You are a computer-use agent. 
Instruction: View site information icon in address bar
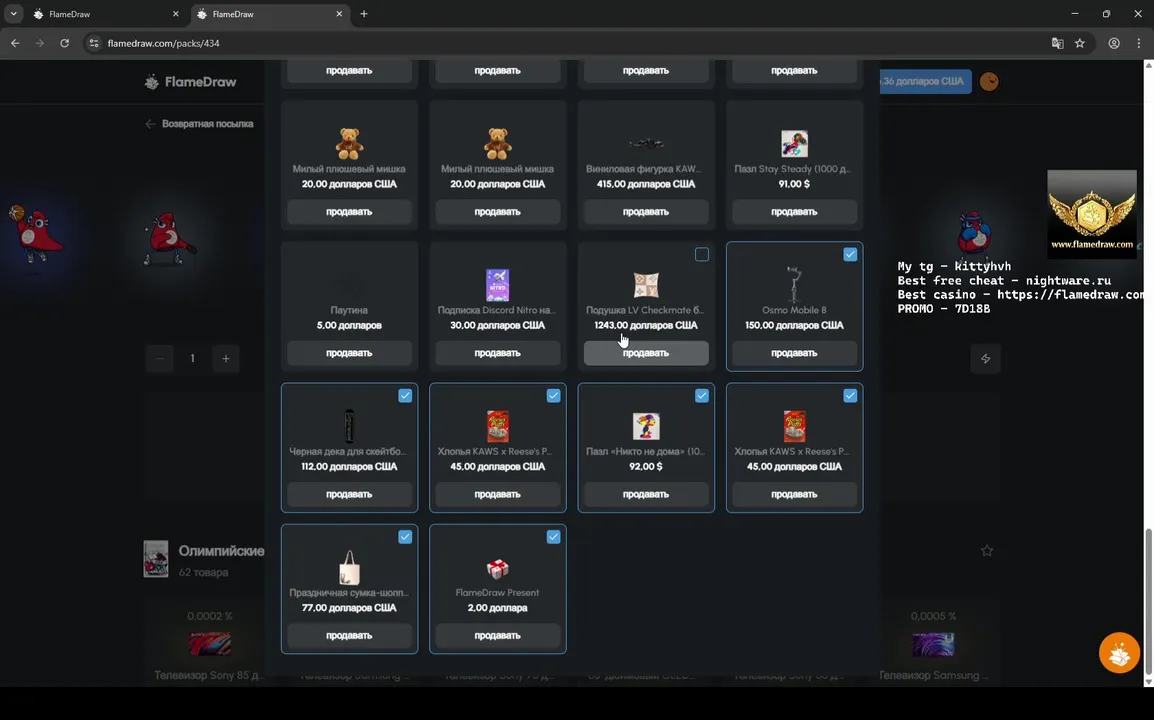point(93,43)
